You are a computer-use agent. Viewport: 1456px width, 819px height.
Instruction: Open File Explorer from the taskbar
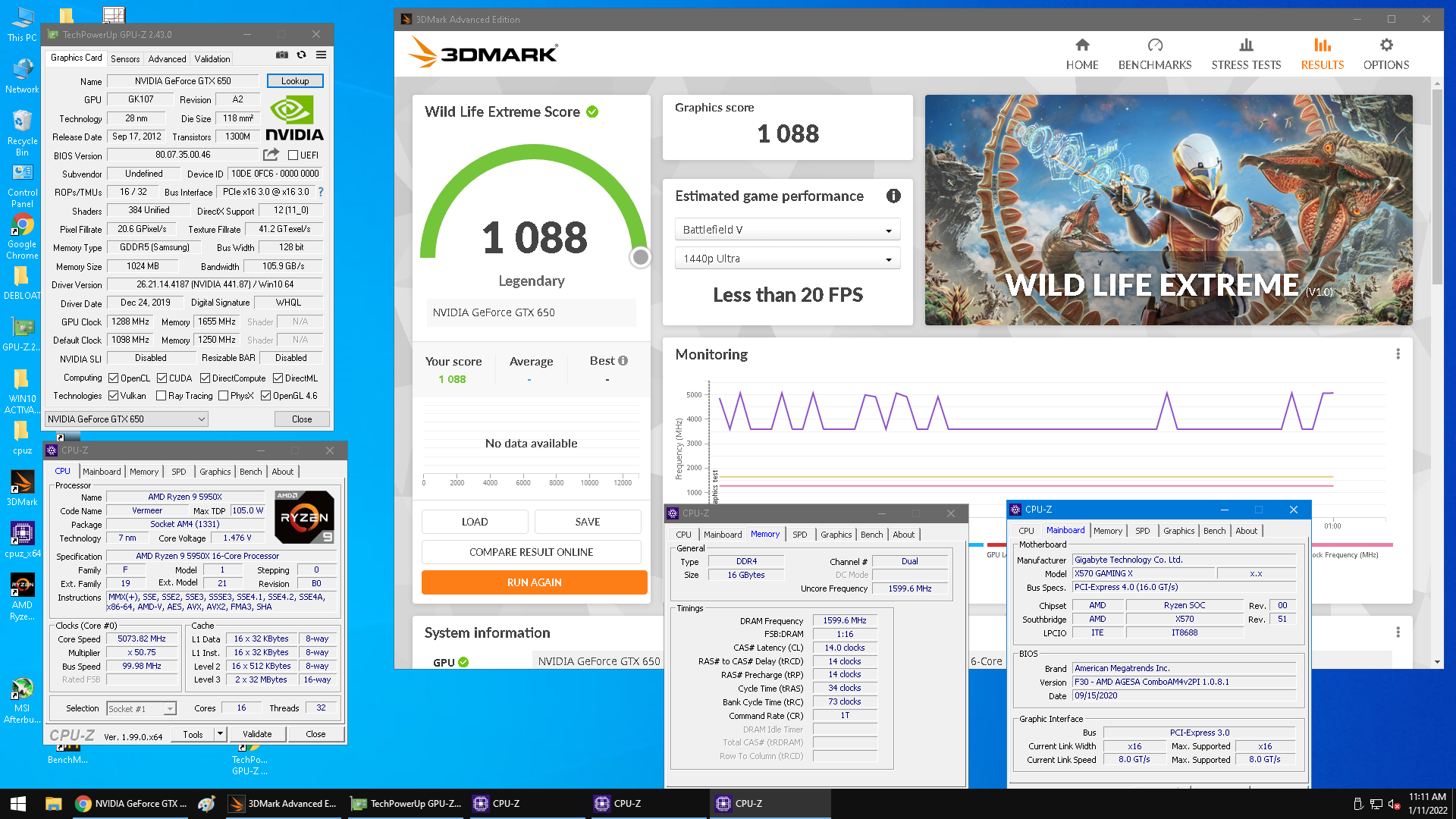[x=53, y=804]
